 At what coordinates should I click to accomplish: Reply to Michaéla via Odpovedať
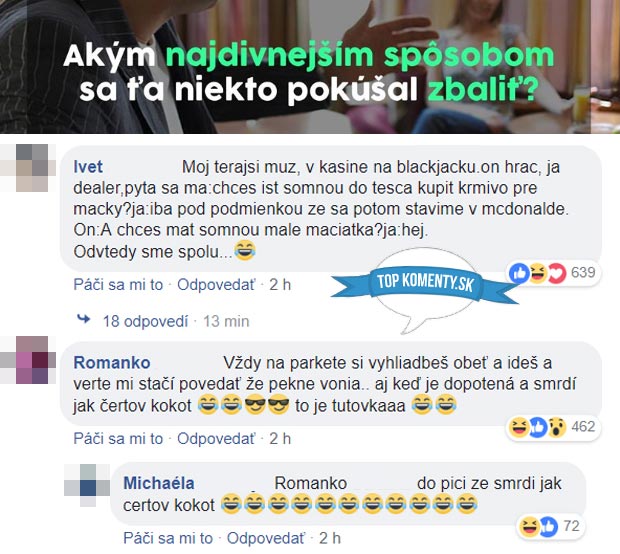point(266,538)
